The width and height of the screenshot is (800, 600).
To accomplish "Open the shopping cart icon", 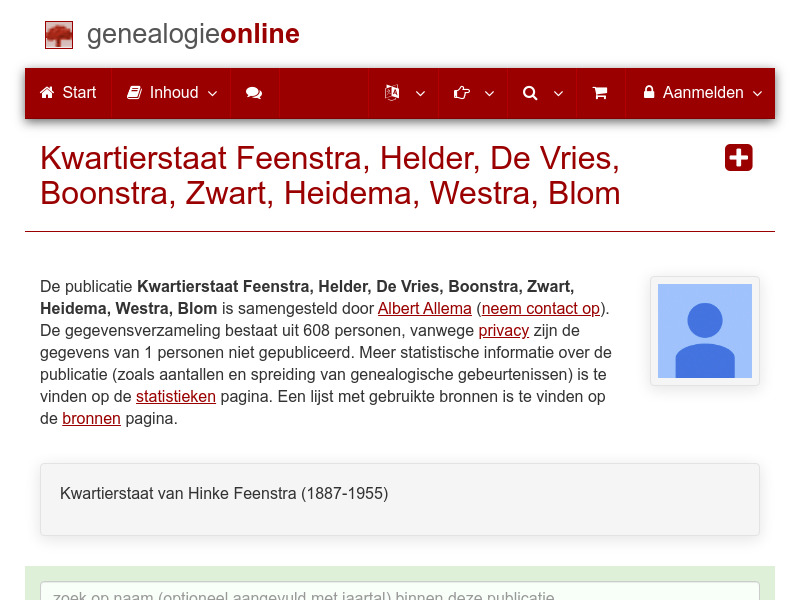I will [x=600, y=92].
